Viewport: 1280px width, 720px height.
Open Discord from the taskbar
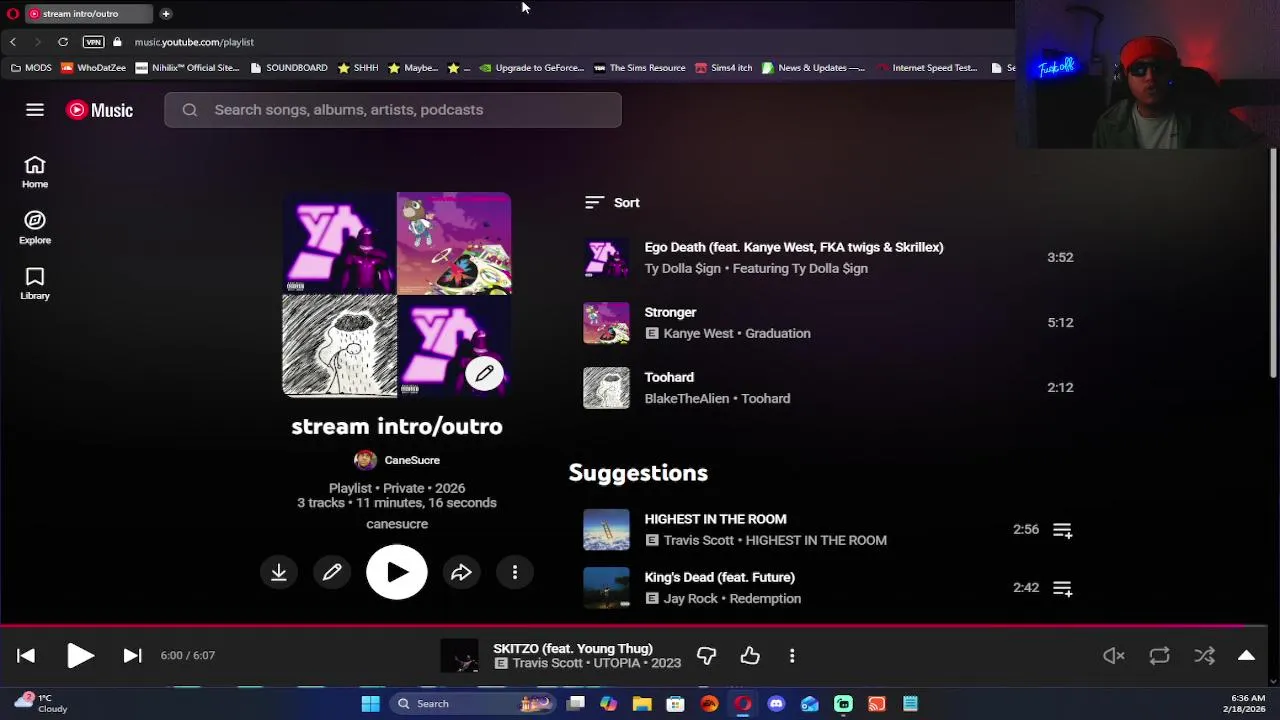776,704
